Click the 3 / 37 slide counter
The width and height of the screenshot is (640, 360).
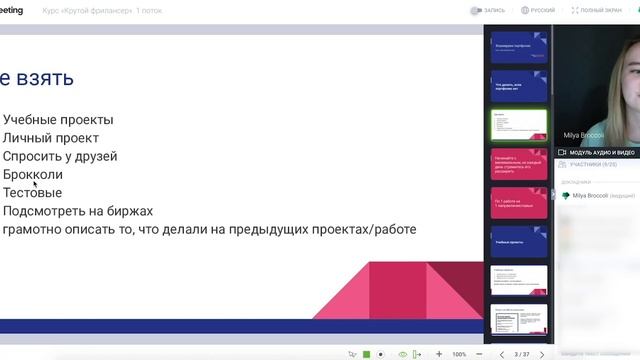(522, 354)
